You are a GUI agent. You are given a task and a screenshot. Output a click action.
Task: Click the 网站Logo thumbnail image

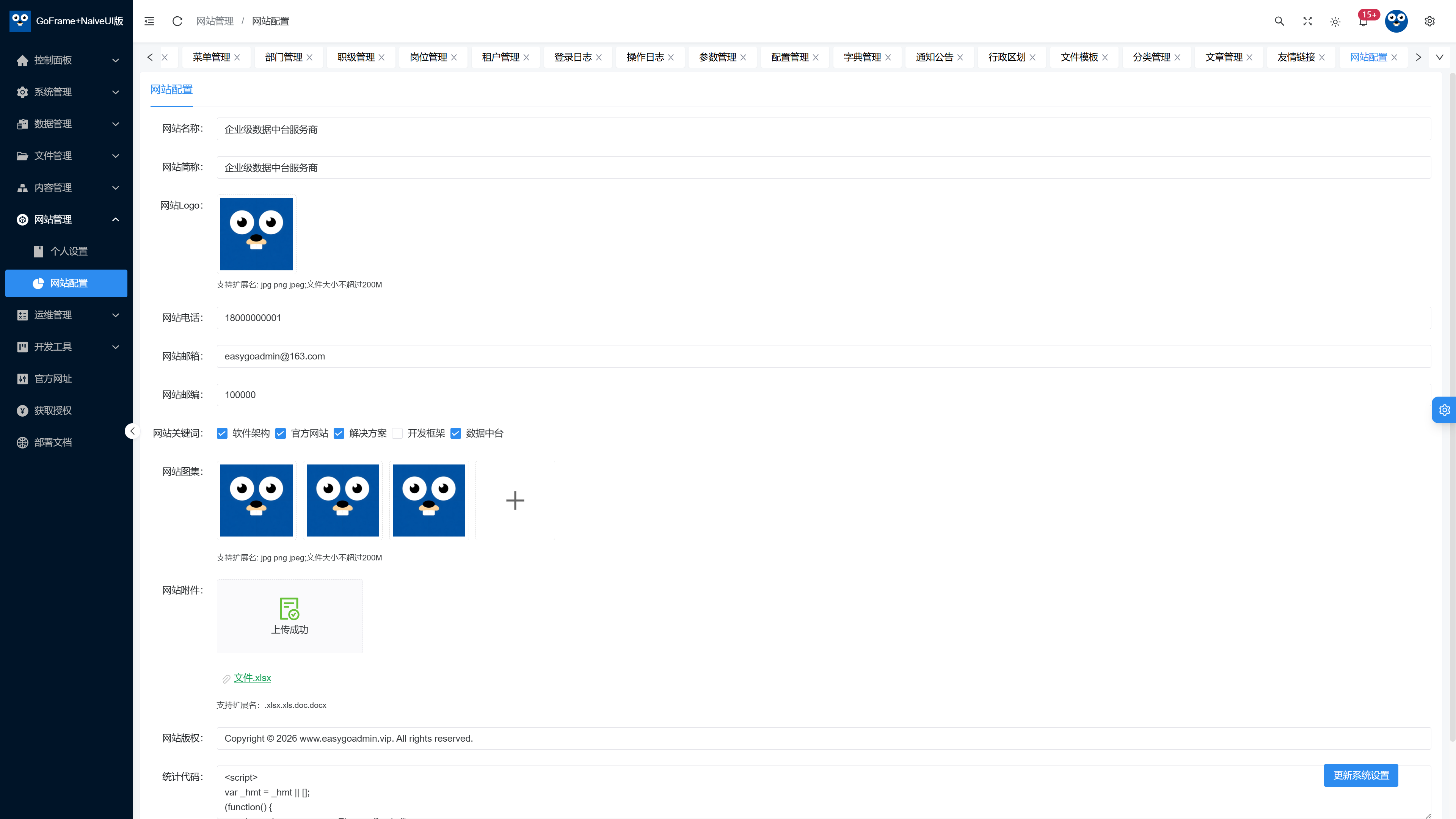click(256, 234)
